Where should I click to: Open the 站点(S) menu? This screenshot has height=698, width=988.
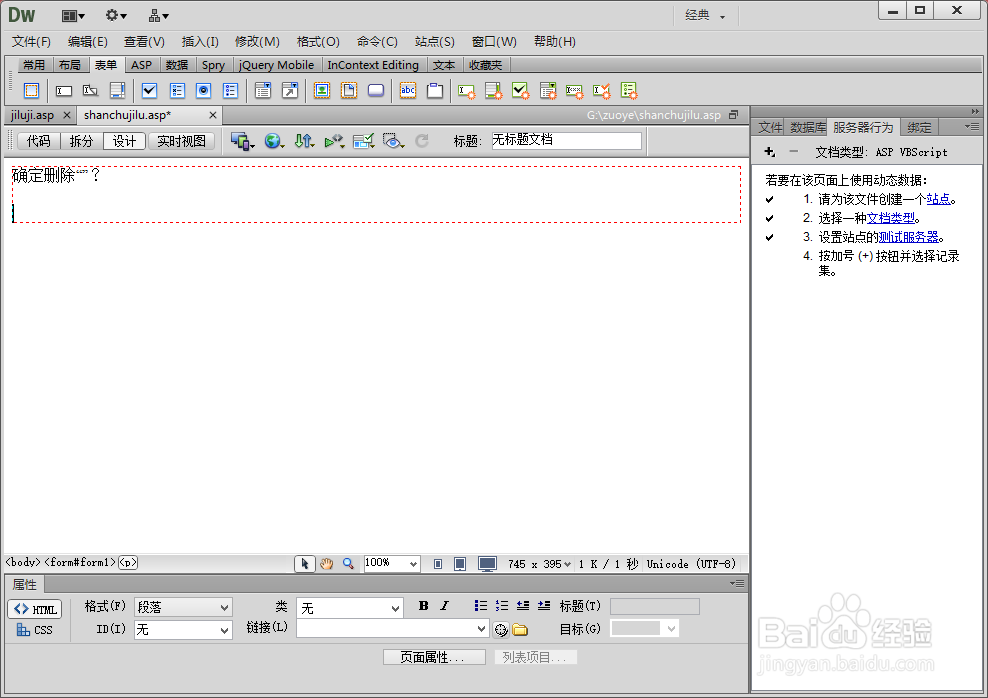click(435, 42)
